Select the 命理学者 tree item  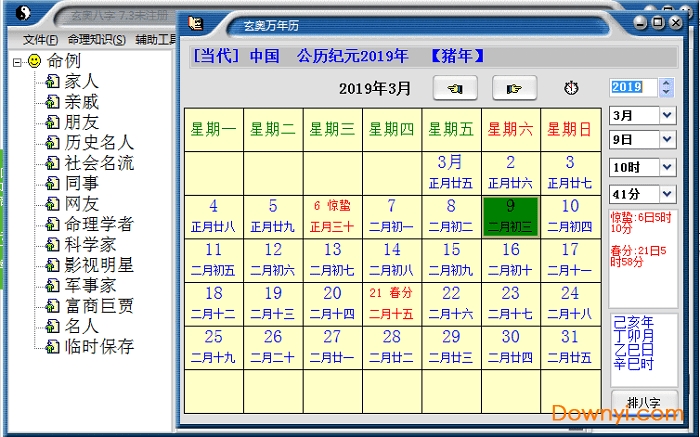[x=99, y=224]
